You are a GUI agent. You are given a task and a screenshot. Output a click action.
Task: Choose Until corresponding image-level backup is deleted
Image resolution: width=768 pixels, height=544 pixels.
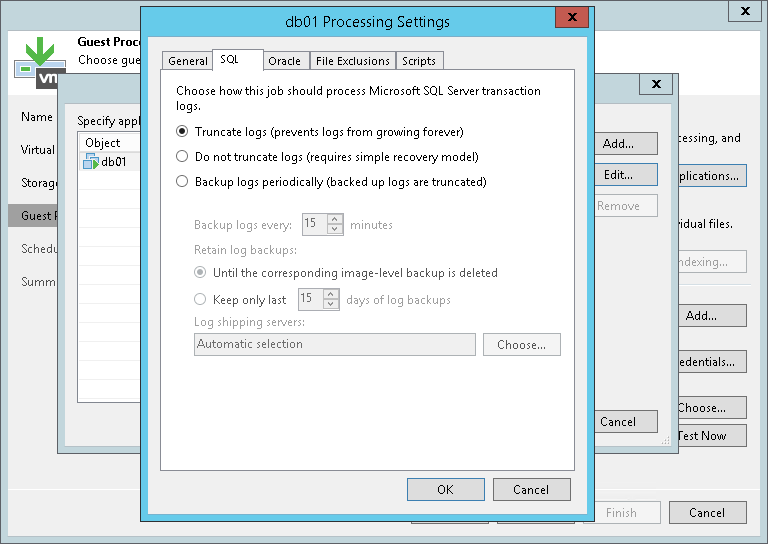pos(200,272)
